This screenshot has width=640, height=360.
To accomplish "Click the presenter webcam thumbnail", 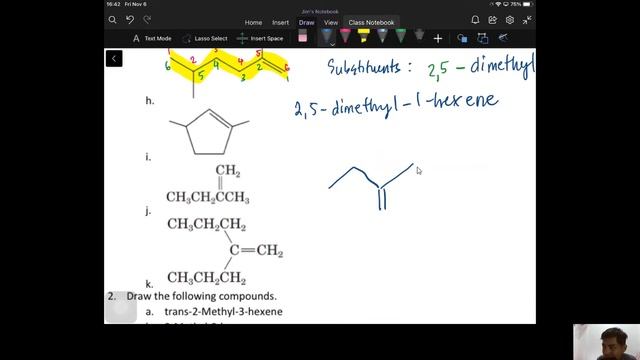I will pyautogui.click(x=607, y=342).
